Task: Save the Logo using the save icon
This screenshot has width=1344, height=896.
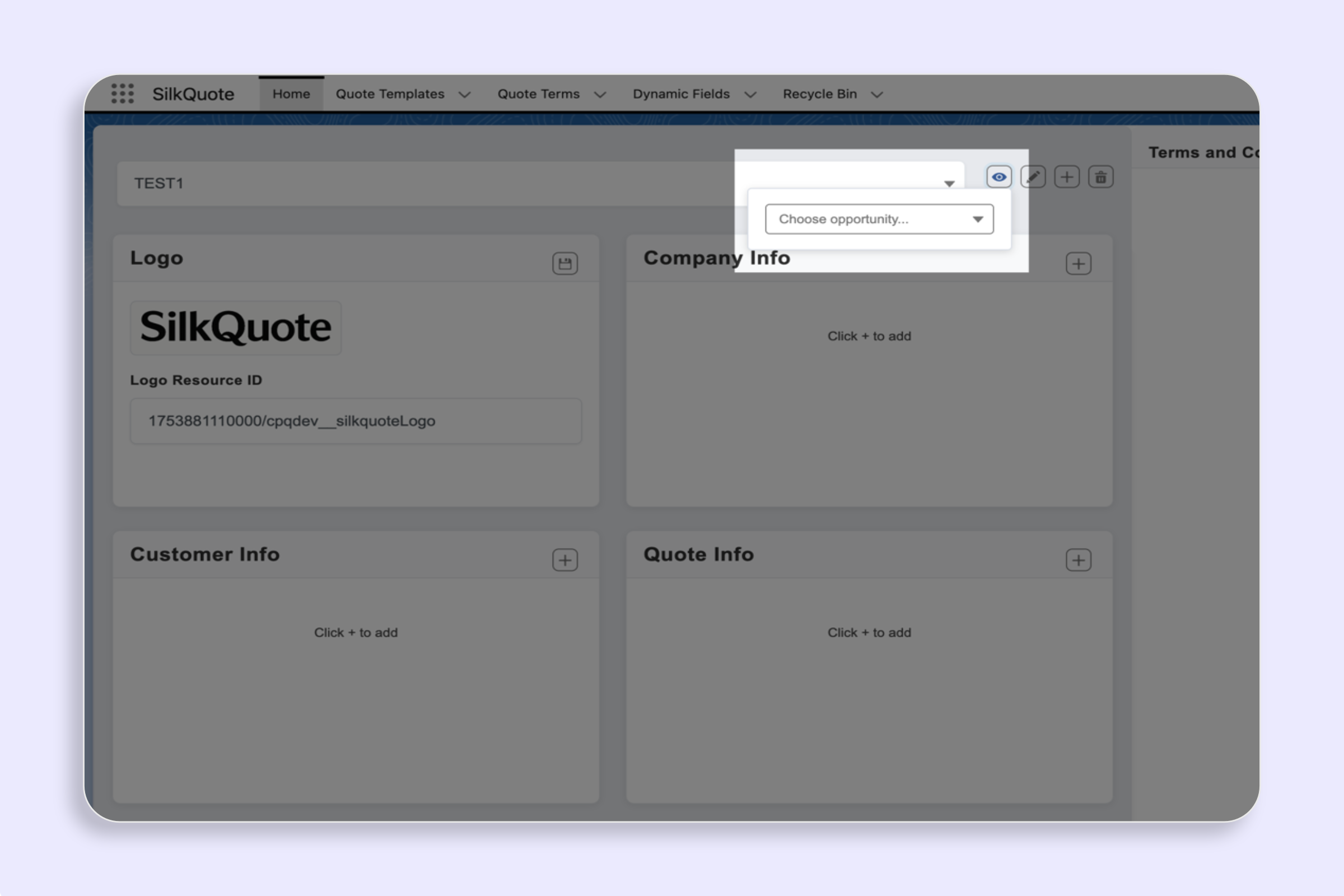Action: tap(564, 263)
